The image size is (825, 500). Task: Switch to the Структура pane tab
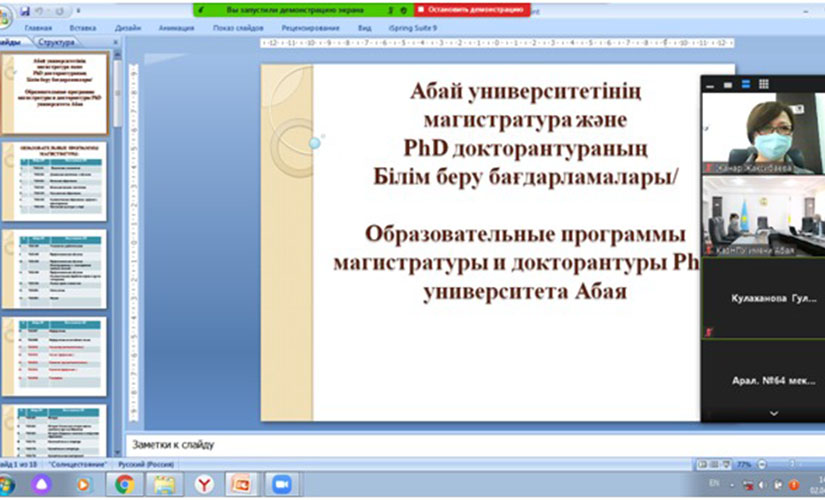click(56, 42)
